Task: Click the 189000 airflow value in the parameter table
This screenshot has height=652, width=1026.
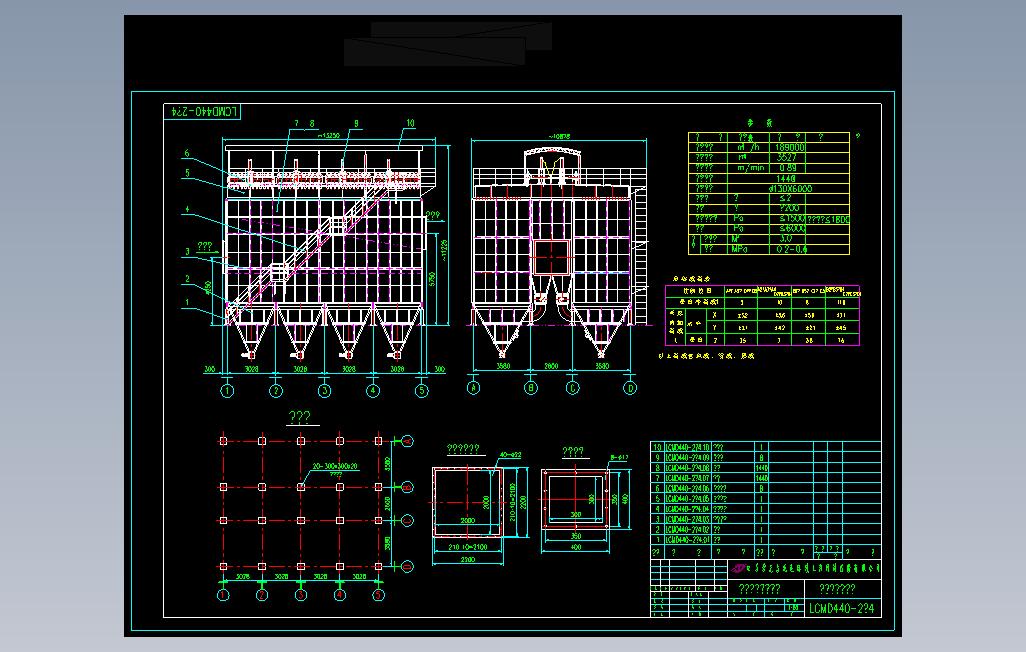Action: coord(790,148)
